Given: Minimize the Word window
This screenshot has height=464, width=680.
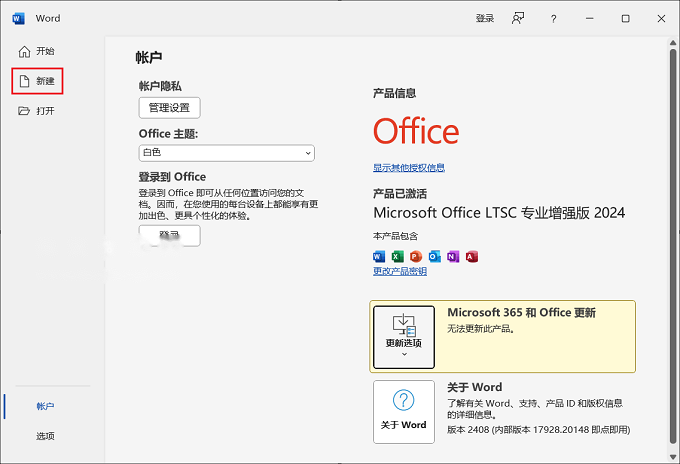Looking at the screenshot, I should coord(589,18).
